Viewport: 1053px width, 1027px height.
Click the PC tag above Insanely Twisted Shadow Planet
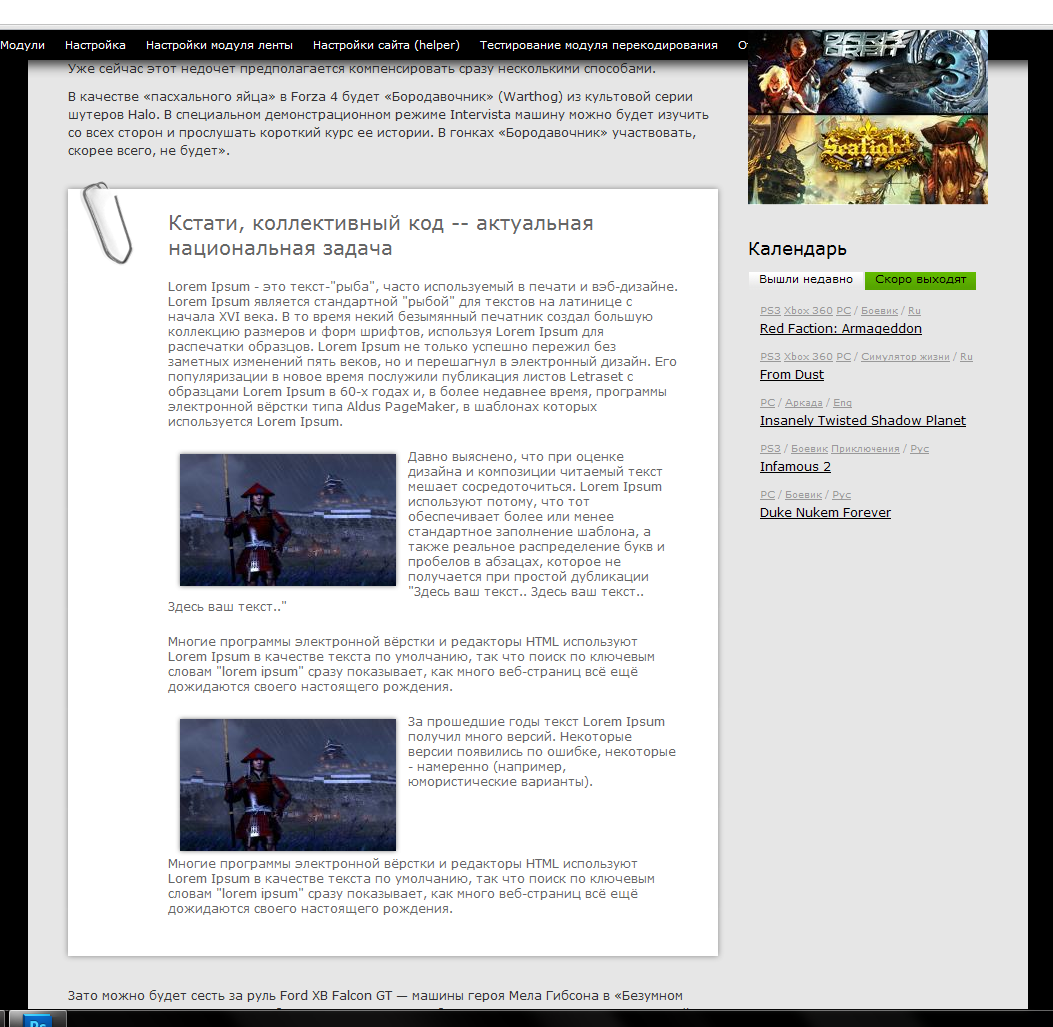coord(767,403)
